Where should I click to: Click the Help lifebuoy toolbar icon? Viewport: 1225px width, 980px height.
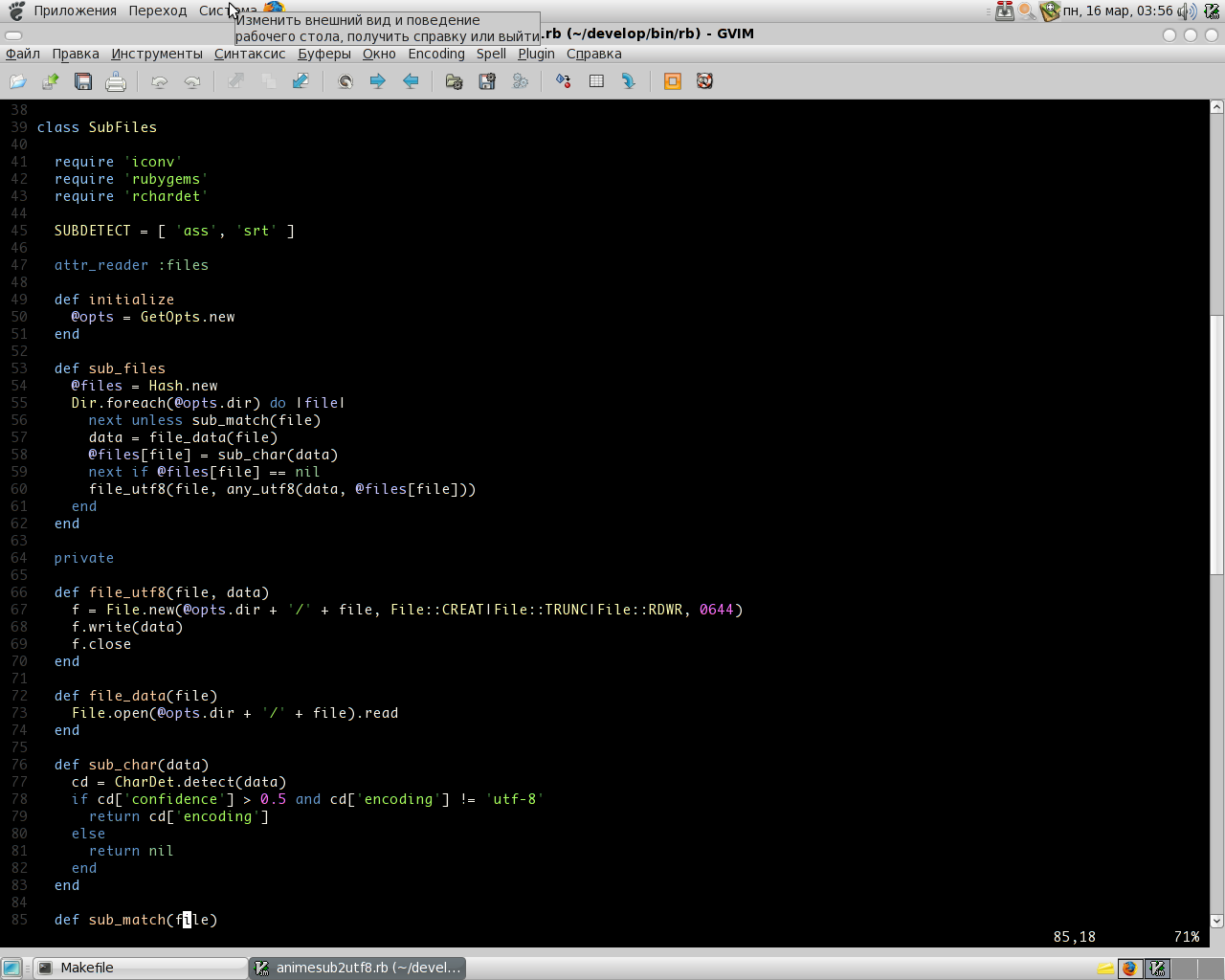pyautogui.click(x=704, y=81)
